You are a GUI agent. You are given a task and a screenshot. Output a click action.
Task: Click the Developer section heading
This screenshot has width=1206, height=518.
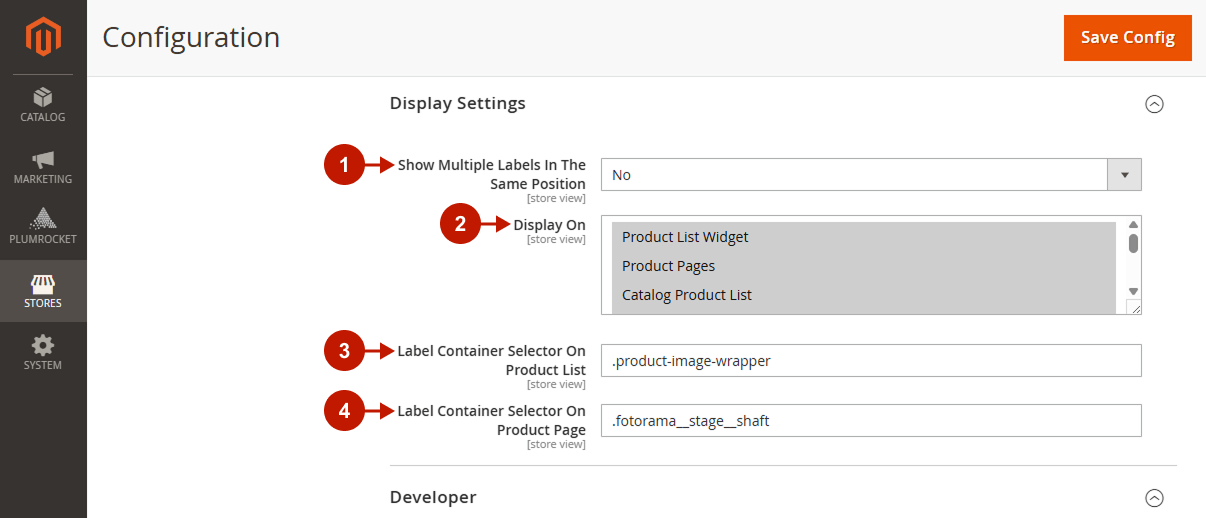pos(432,497)
